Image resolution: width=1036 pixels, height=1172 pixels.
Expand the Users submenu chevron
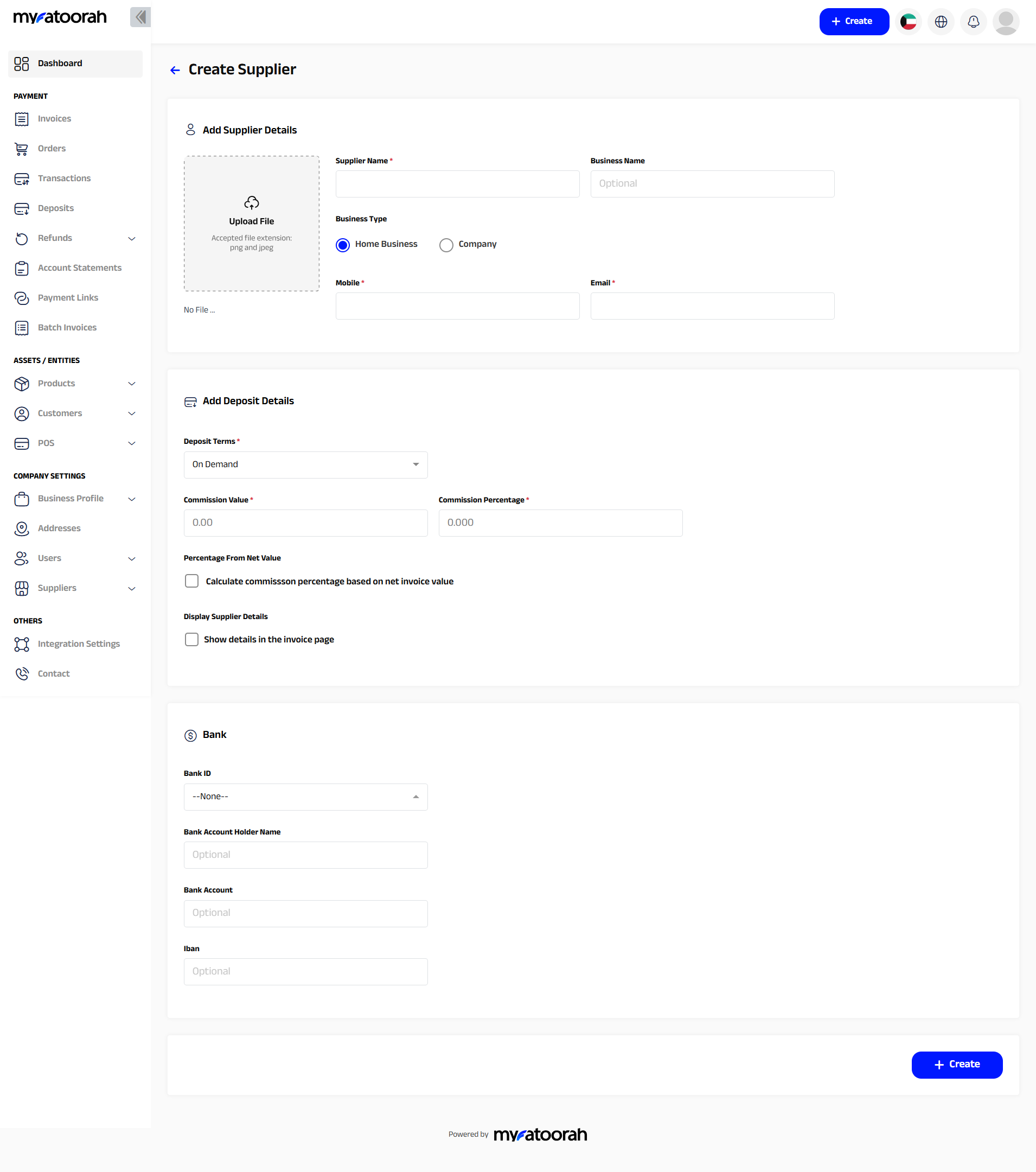pyautogui.click(x=131, y=558)
